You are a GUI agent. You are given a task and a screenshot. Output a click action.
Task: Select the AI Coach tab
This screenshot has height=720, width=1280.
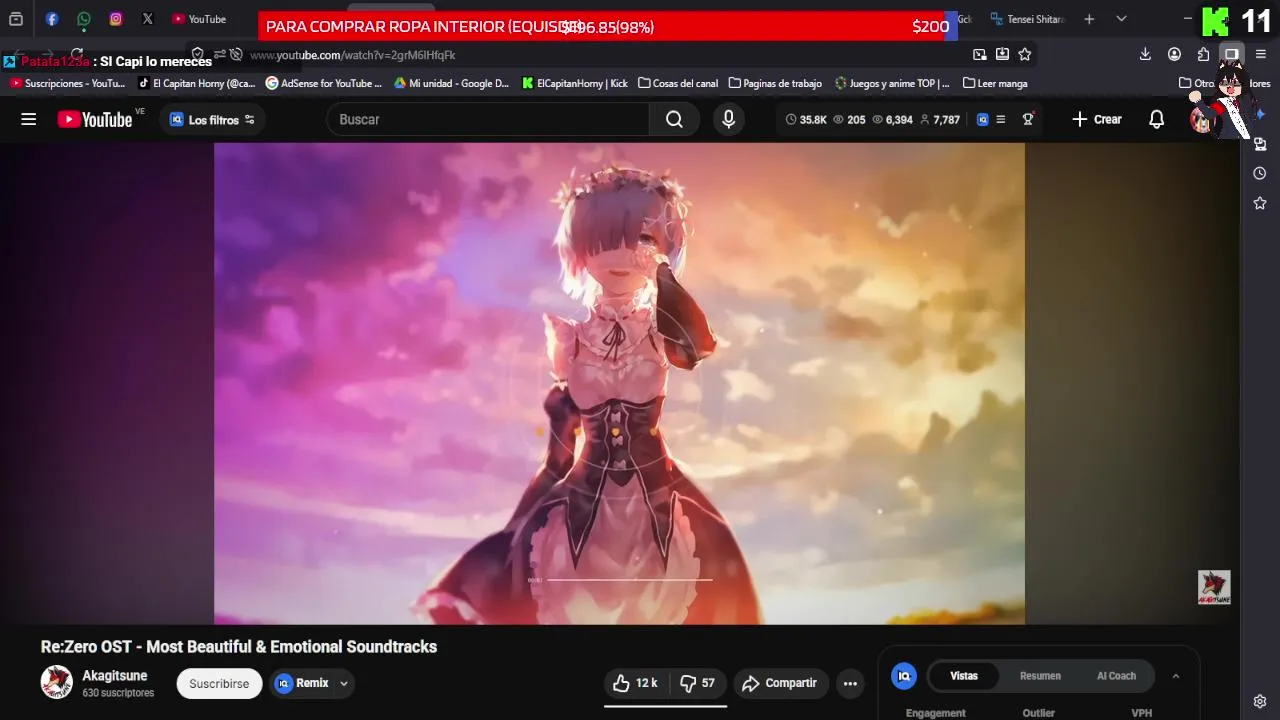coord(1116,676)
